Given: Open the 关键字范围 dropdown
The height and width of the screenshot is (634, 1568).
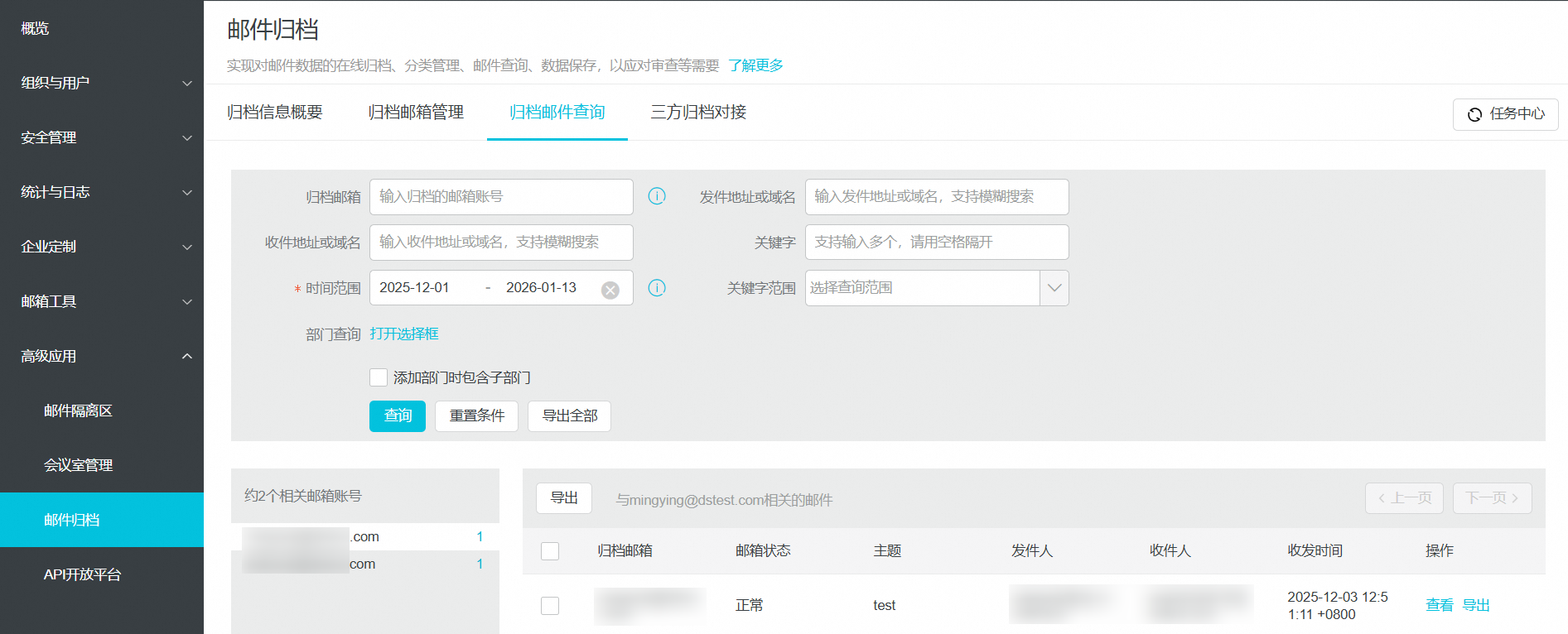Looking at the screenshot, I should tap(937, 288).
